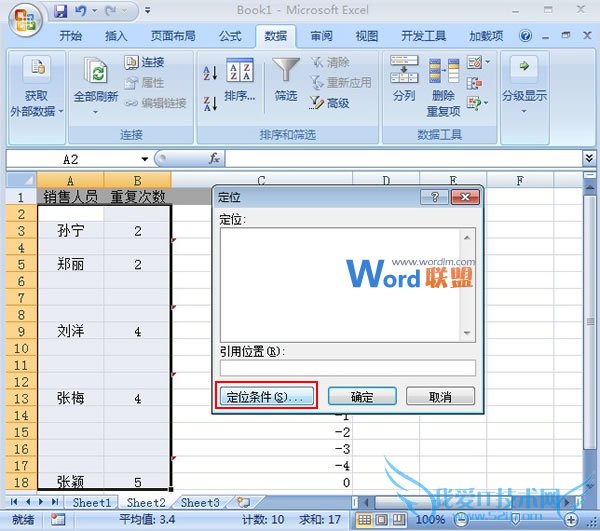Click the 引用位置 reference input field
Image resolution: width=600 pixels, height=531 pixels.
click(x=348, y=368)
